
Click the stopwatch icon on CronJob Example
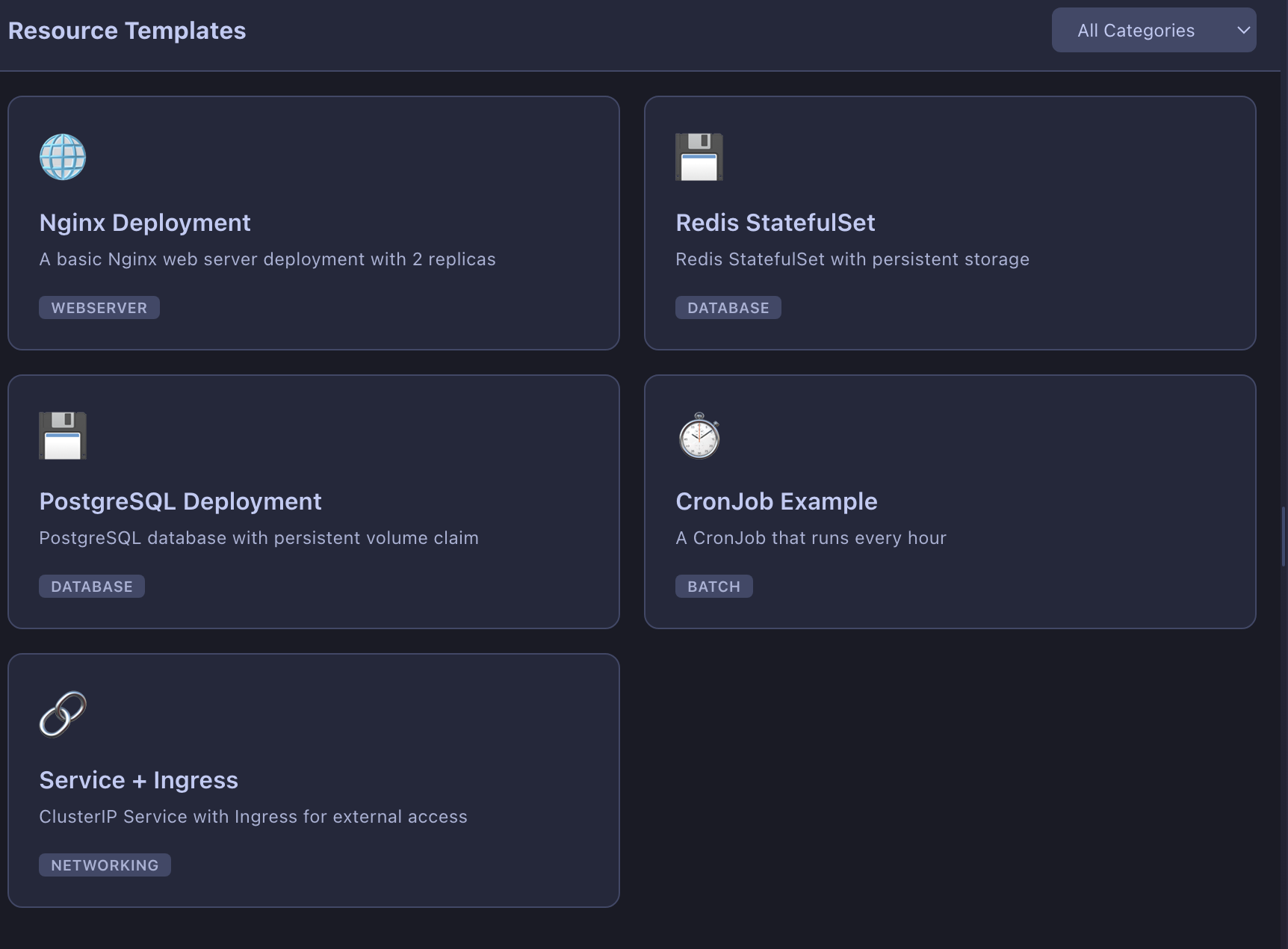pyautogui.click(x=699, y=437)
